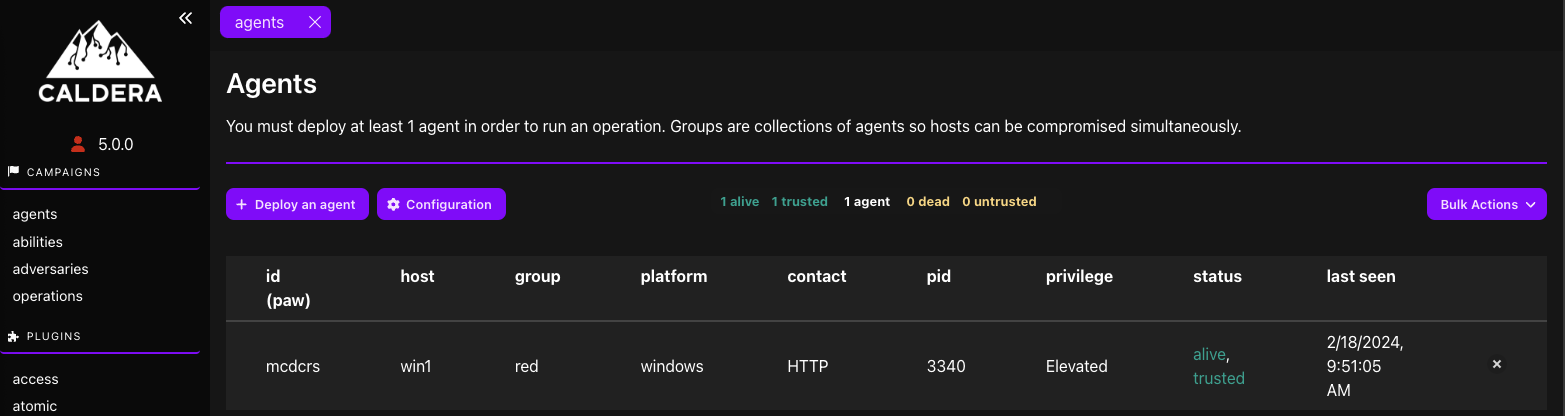Open agents page in sidebar
The image size is (1565, 416).
tap(35, 214)
